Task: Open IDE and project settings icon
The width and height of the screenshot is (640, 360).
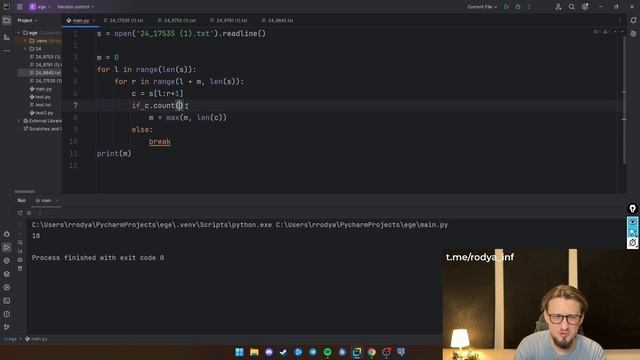Action: click(x=585, y=7)
